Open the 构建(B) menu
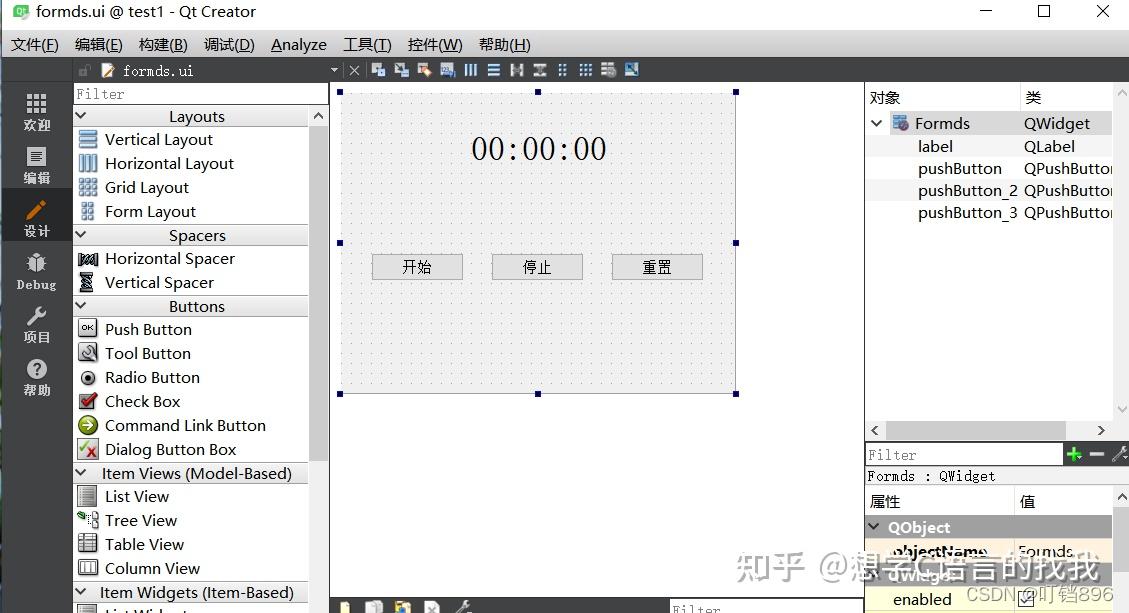Screen dimensions: 1129x613 (x=163, y=44)
